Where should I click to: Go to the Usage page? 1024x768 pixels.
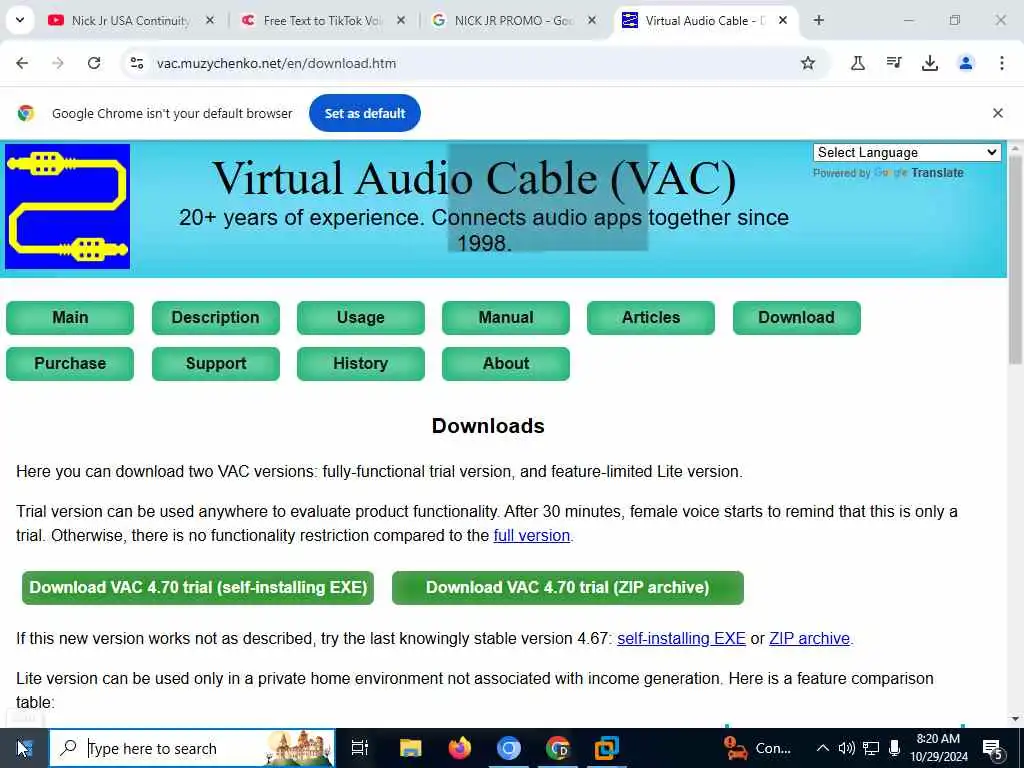pyautogui.click(x=360, y=317)
